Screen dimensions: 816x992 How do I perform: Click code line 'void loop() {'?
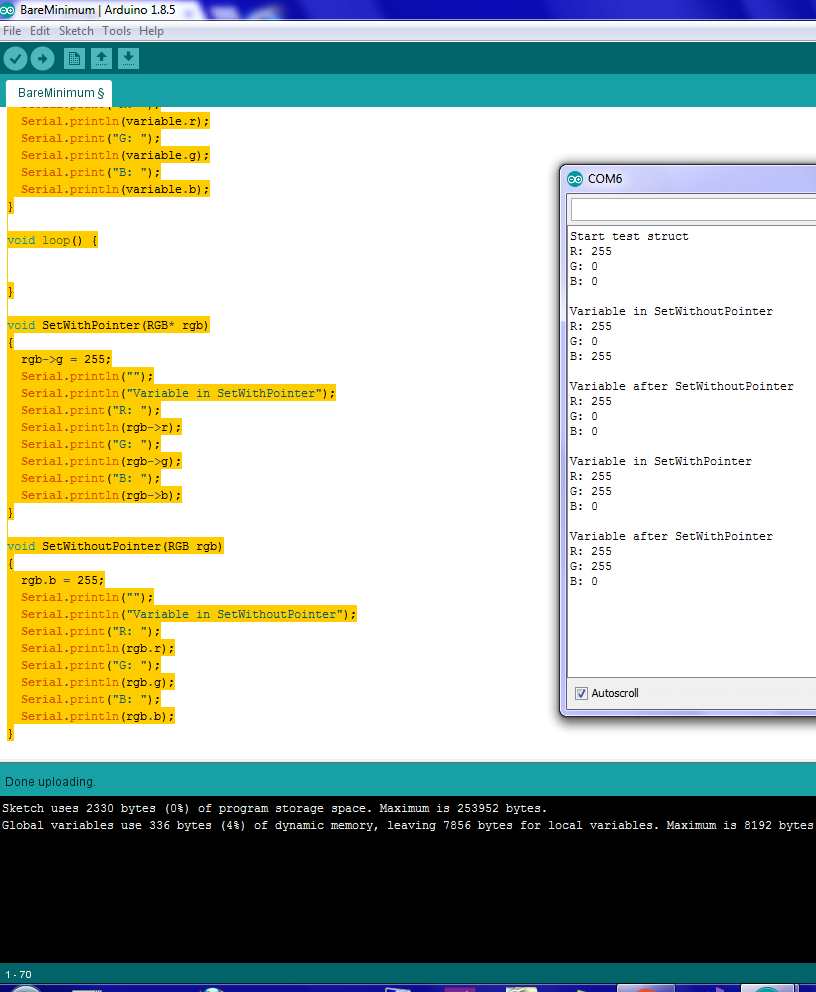(53, 240)
